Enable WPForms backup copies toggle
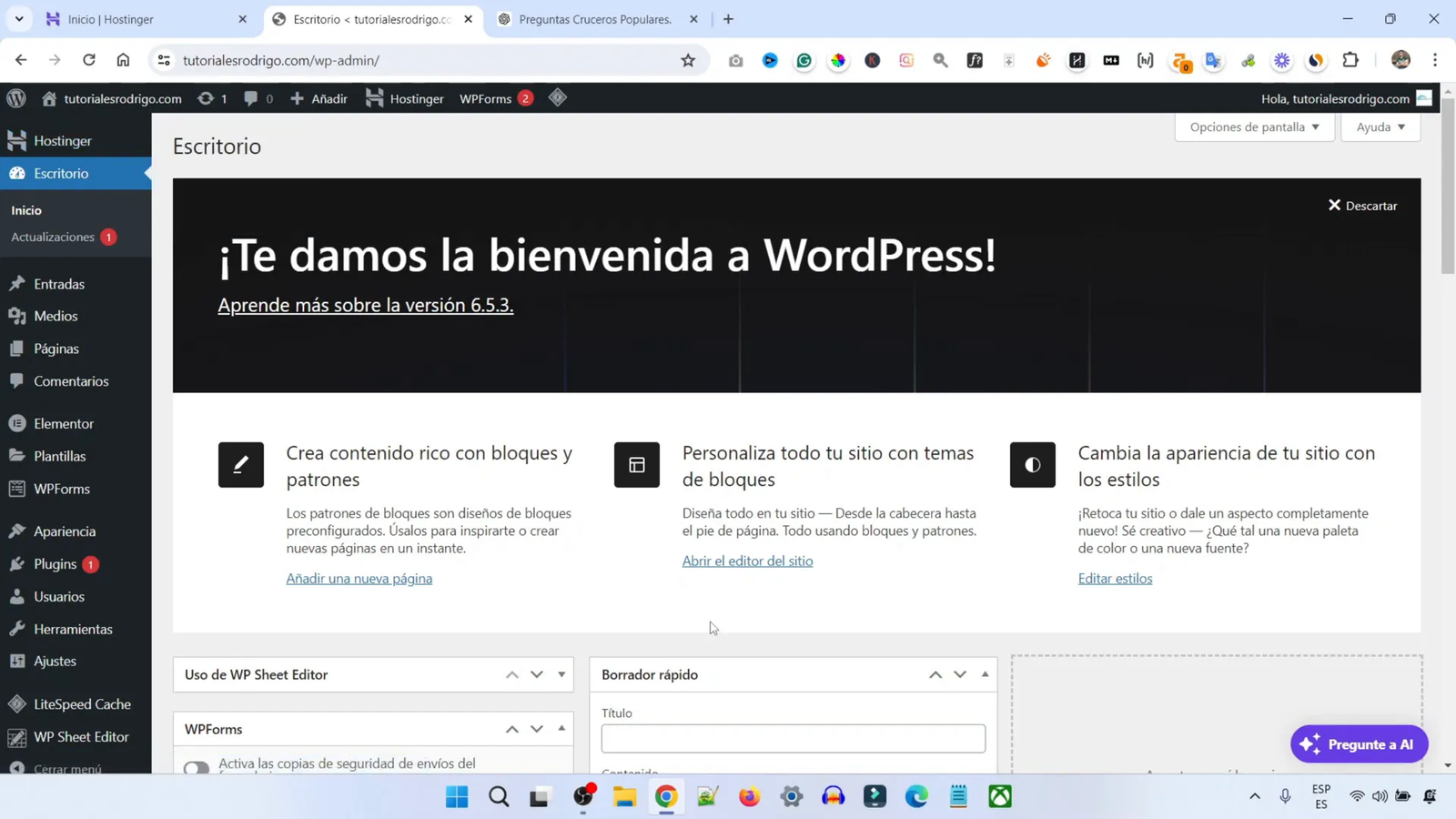Viewport: 1456px width, 819px height. click(x=196, y=769)
